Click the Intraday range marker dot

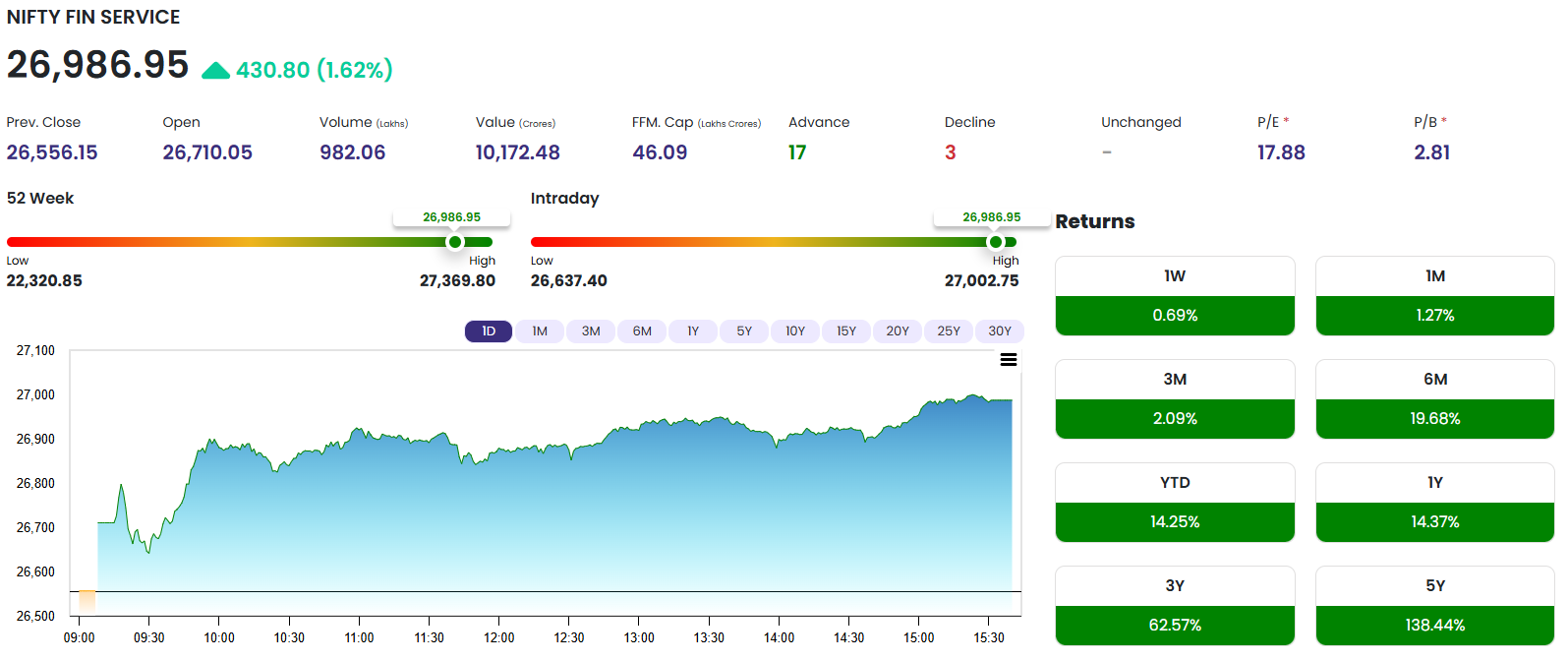pyautogui.click(x=996, y=242)
